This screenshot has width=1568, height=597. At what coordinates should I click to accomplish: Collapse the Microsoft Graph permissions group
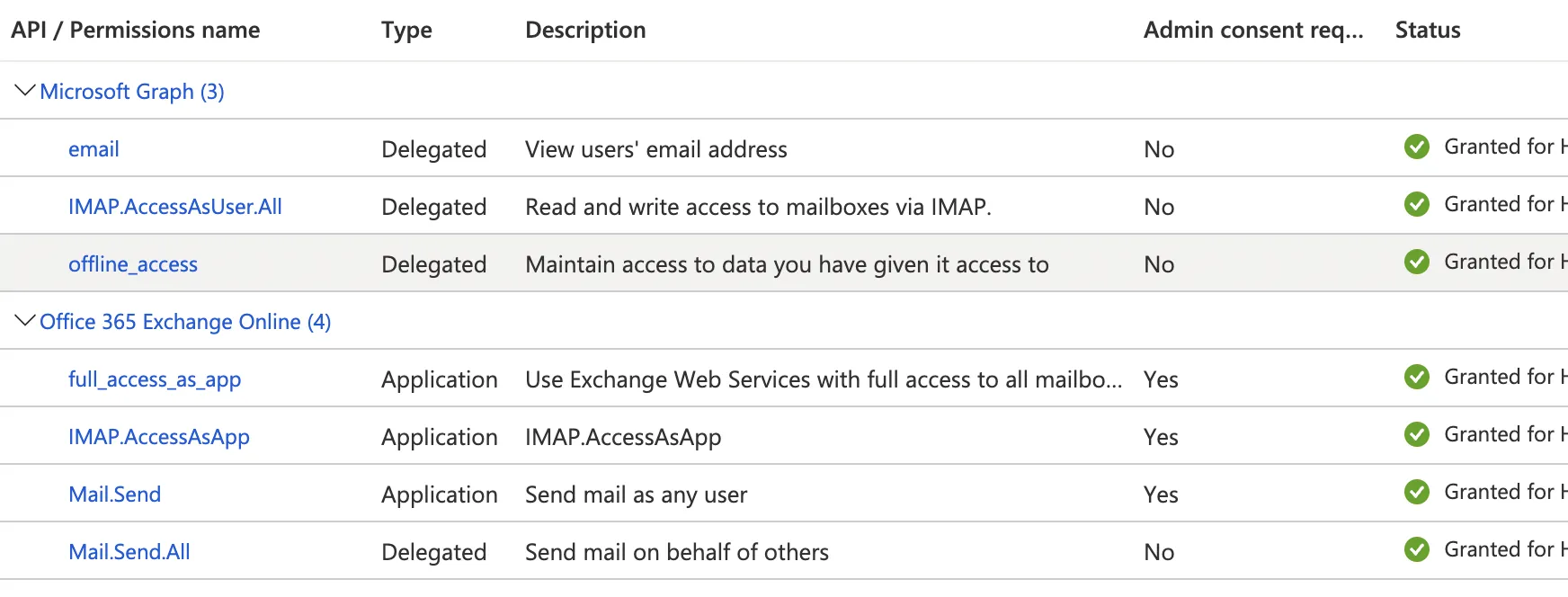[25, 91]
